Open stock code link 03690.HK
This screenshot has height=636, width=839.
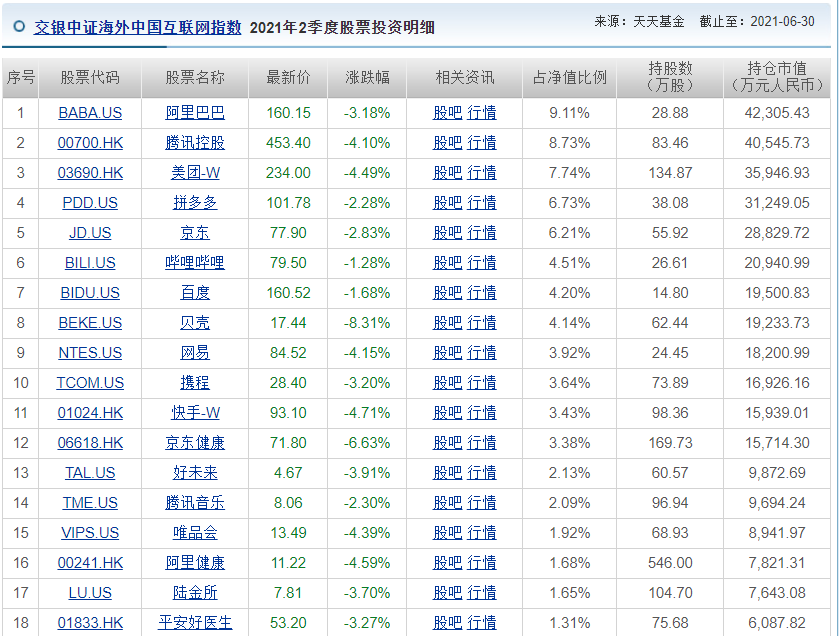click(x=90, y=173)
